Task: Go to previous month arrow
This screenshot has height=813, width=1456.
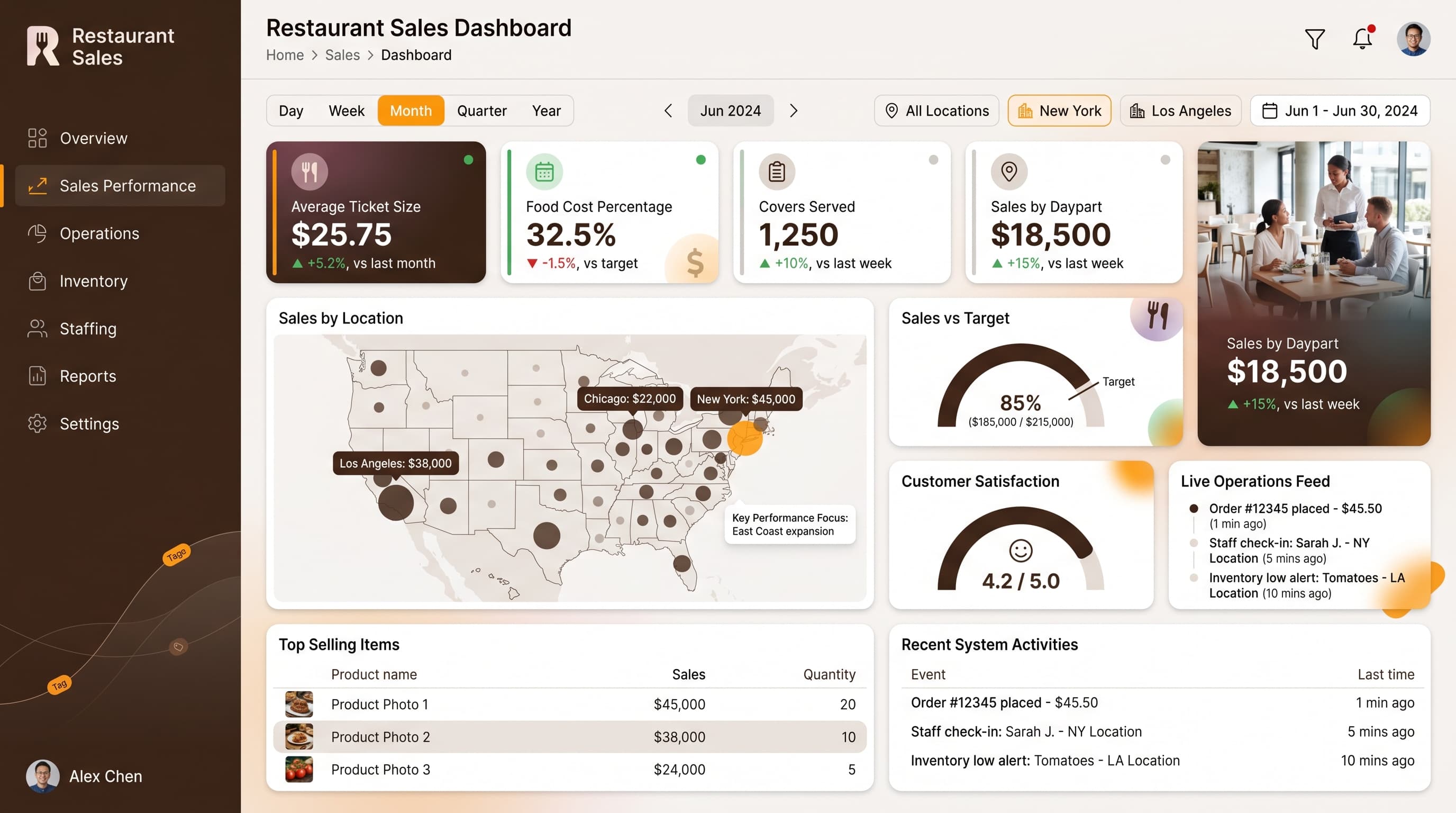Action: click(x=668, y=111)
